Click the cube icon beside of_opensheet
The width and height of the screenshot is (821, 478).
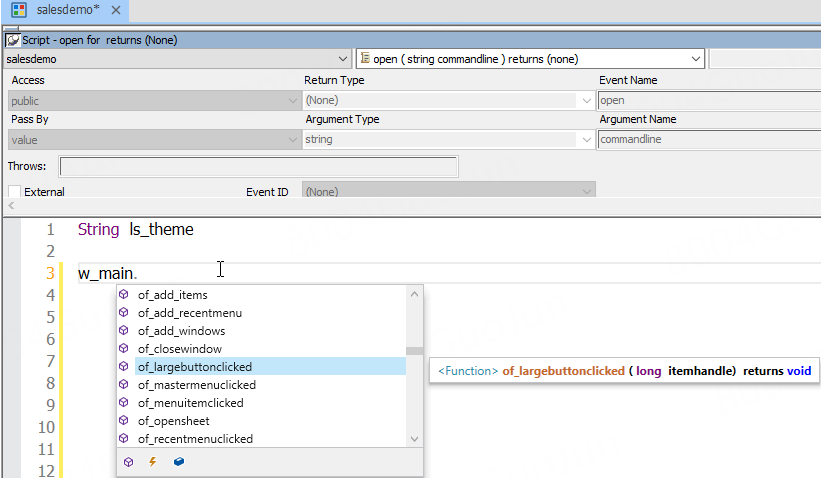click(x=125, y=421)
